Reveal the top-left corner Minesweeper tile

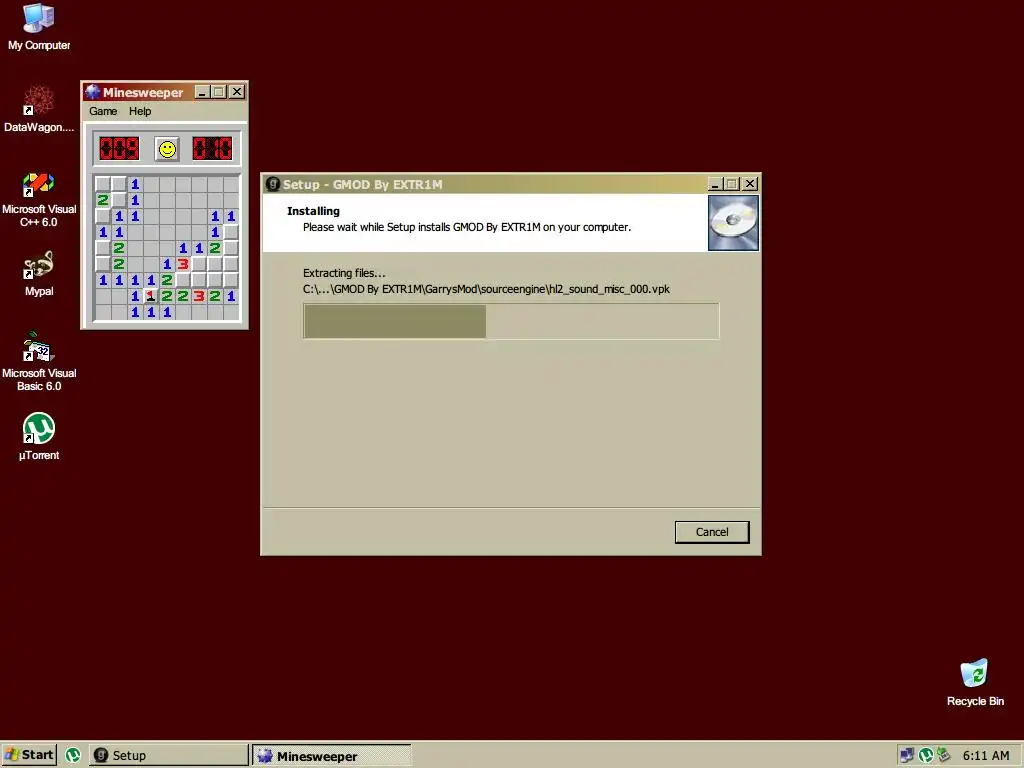click(x=103, y=184)
